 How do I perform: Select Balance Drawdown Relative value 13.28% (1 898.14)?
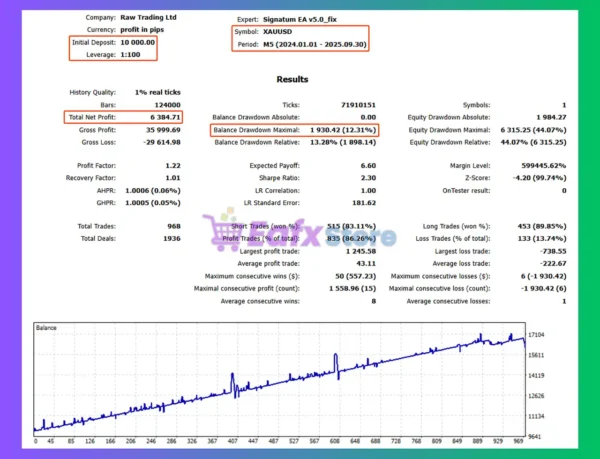pos(343,142)
